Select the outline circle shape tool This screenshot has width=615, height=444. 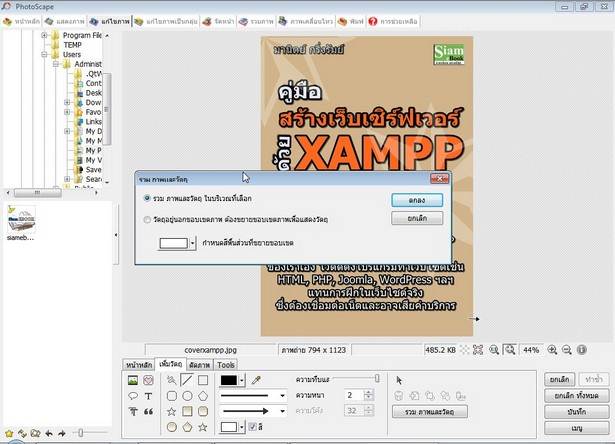187,396
